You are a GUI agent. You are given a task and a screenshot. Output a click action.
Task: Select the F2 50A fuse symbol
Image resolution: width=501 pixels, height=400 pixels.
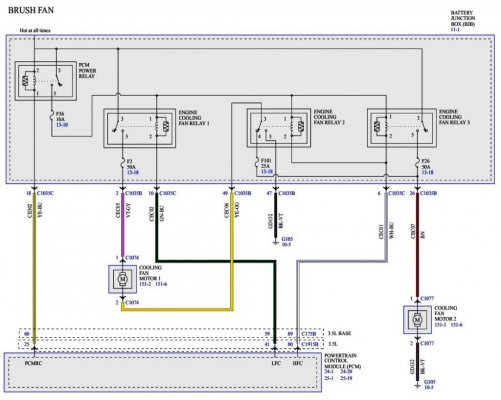[123, 164]
